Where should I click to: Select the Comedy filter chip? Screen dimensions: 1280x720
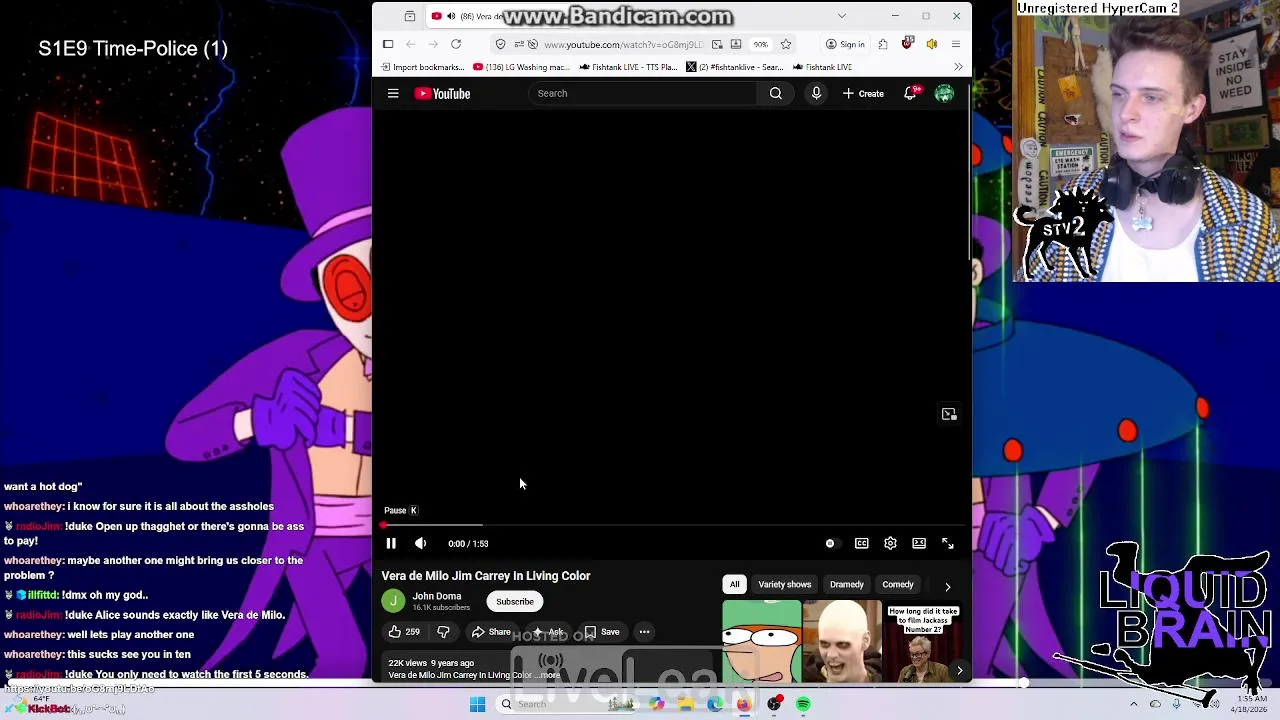click(x=898, y=584)
